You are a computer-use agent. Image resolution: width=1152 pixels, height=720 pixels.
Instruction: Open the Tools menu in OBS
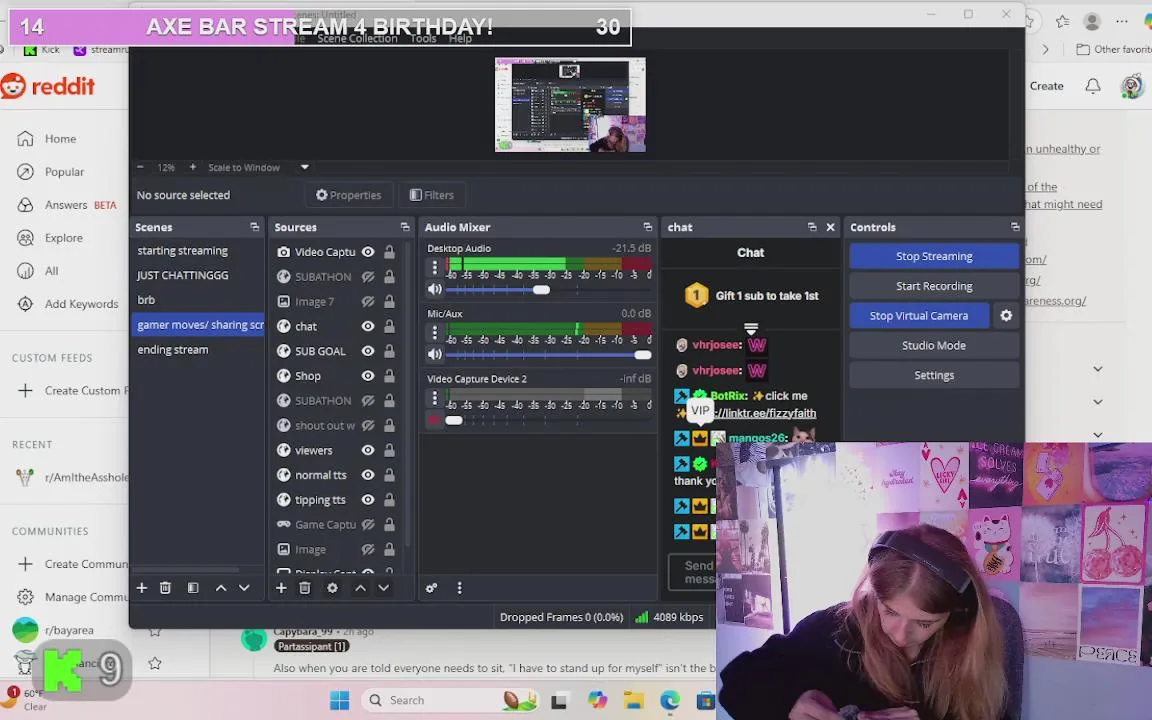(423, 38)
